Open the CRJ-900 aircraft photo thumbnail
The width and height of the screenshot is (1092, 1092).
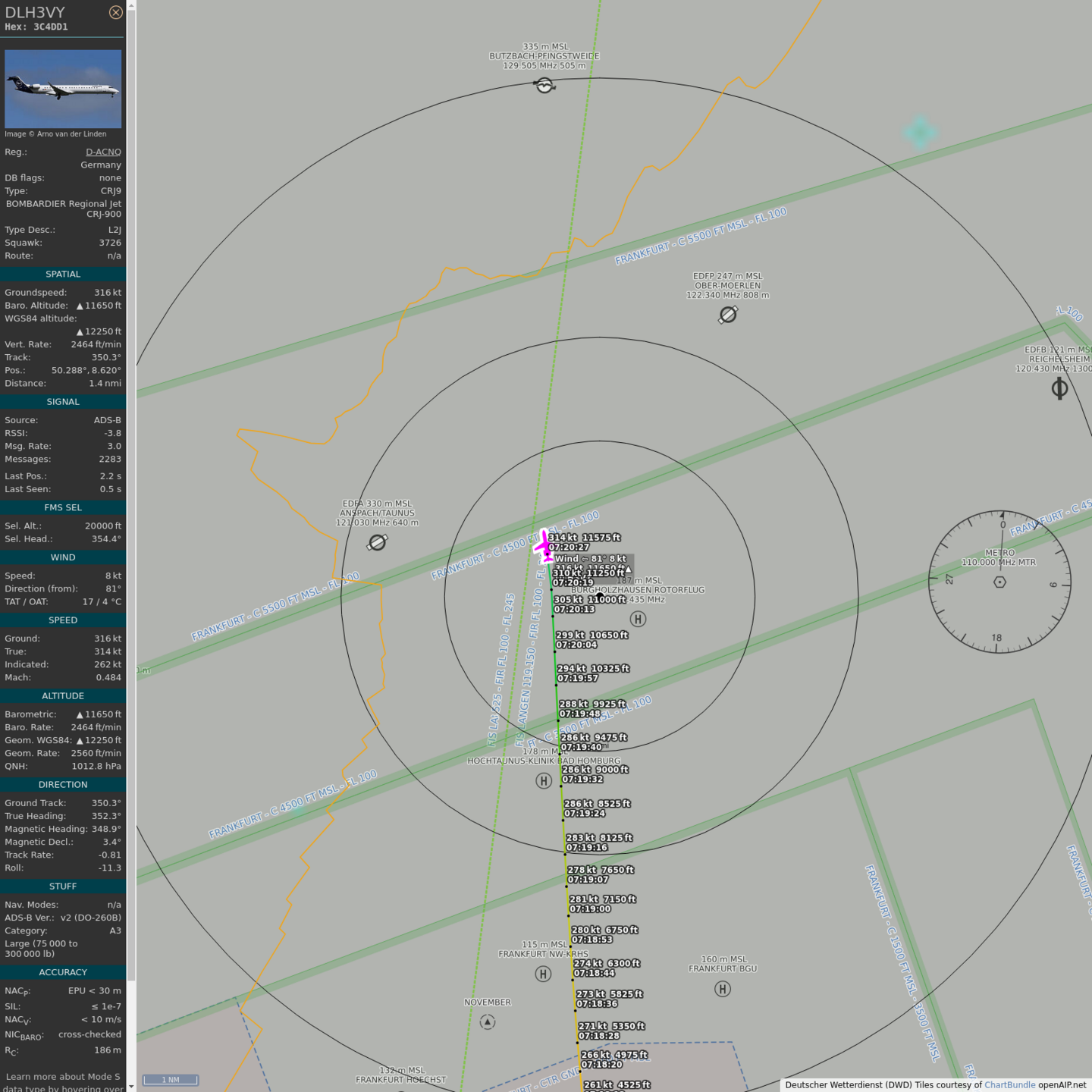click(x=63, y=89)
